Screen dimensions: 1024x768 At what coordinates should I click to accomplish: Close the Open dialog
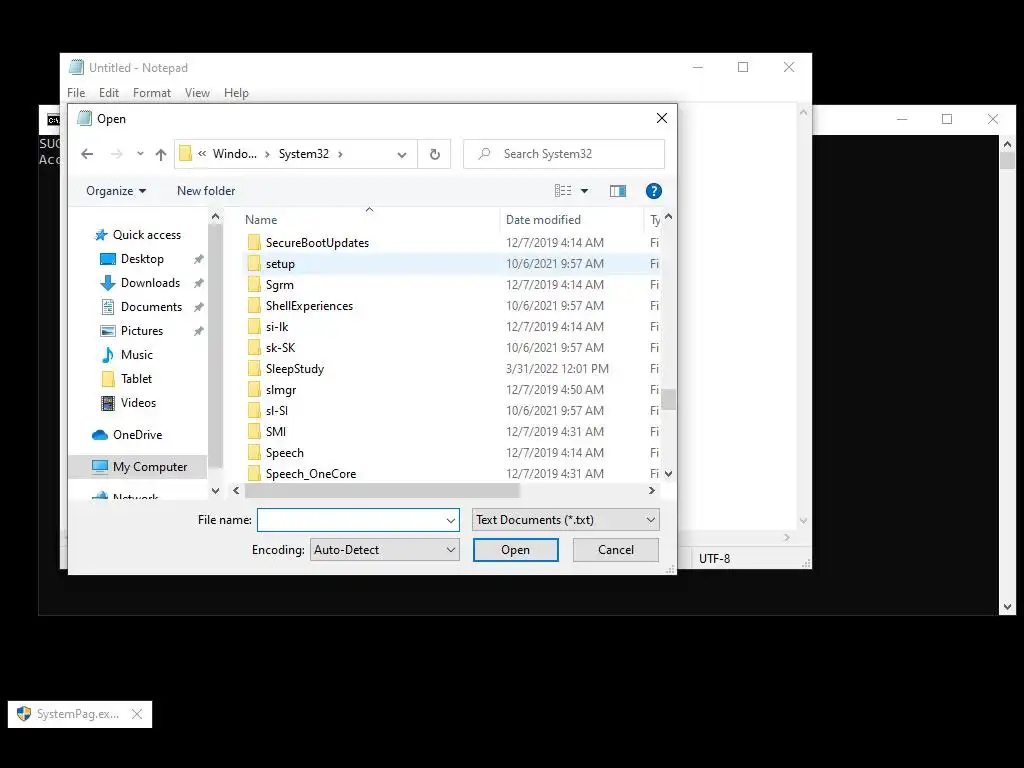pyautogui.click(x=662, y=118)
